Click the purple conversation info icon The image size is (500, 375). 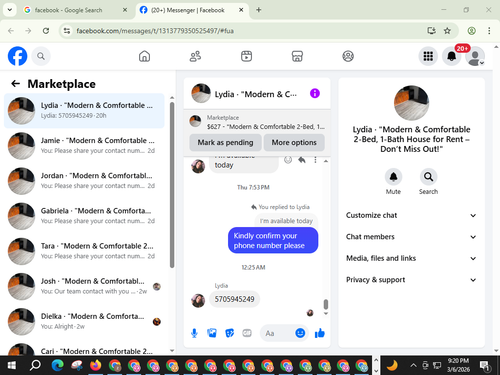pyautogui.click(x=315, y=93)
